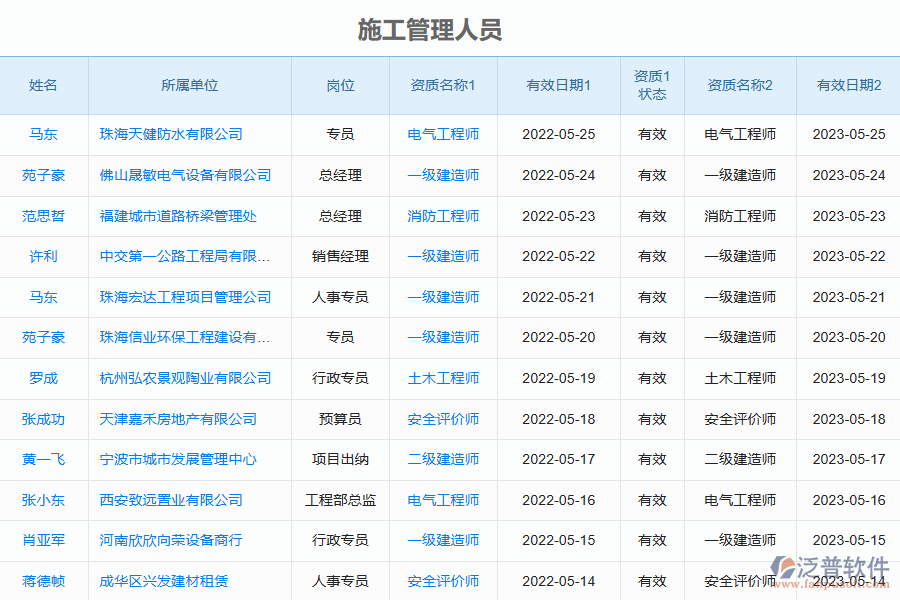900x600 pixels.
Task: Click the 姓名 column header
Action: pos(43,85)
